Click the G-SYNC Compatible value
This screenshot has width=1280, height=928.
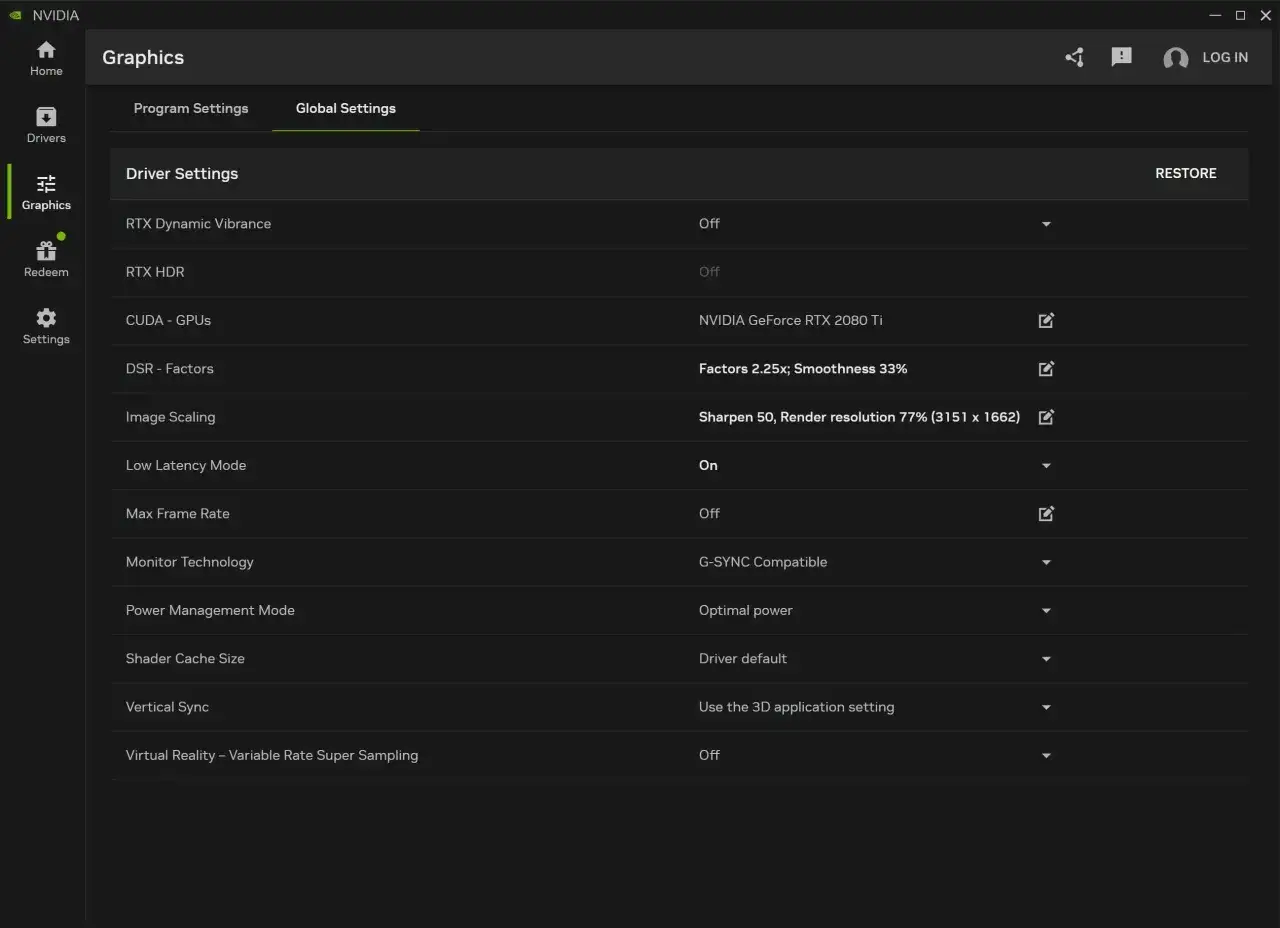click(763, 562)
